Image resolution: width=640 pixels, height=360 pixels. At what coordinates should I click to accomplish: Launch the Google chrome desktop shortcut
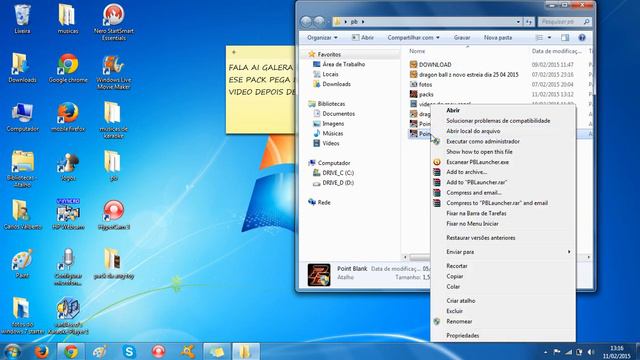[x=68, y=67]
